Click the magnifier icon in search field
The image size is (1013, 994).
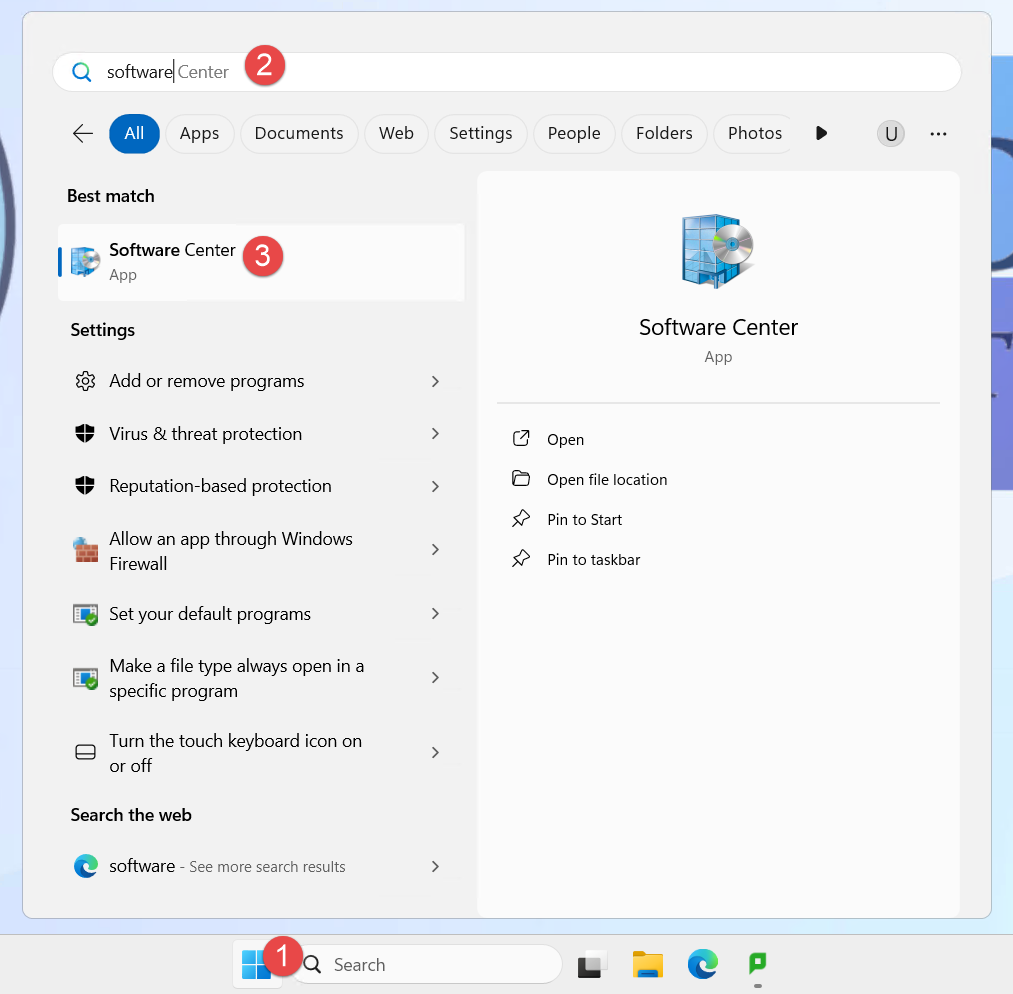click(81, 72)
